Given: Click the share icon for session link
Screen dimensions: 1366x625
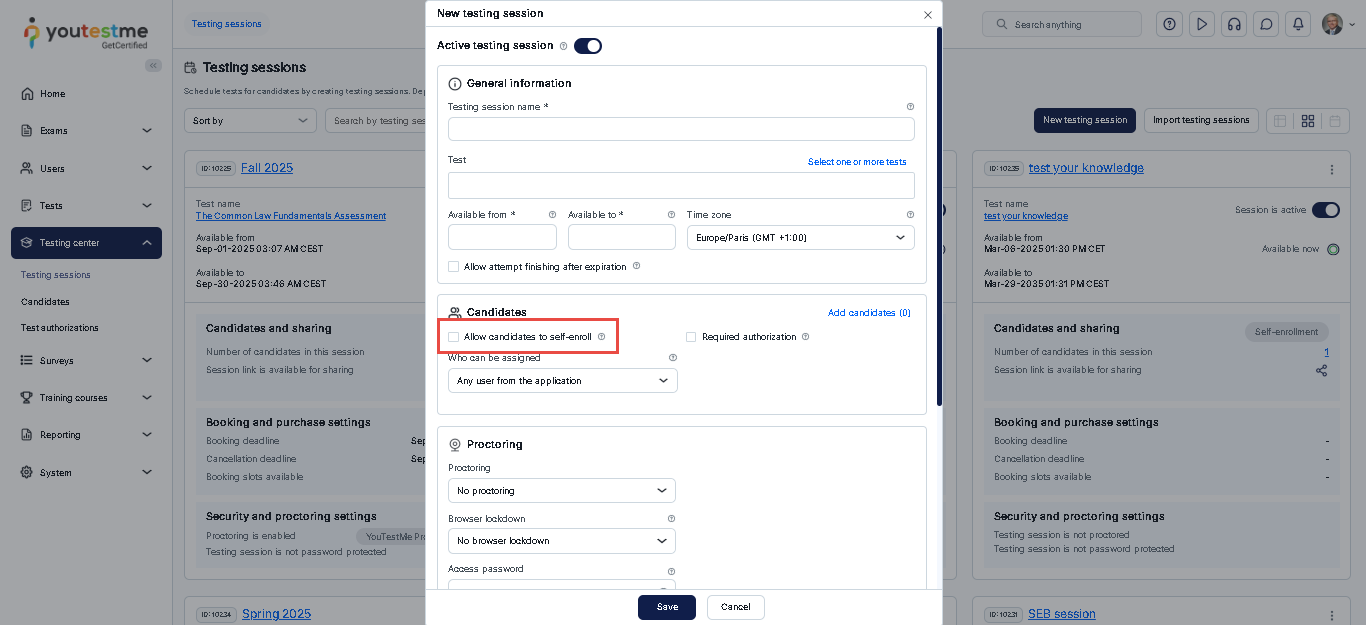Looking at the screenshot, I should [1321, 370].
